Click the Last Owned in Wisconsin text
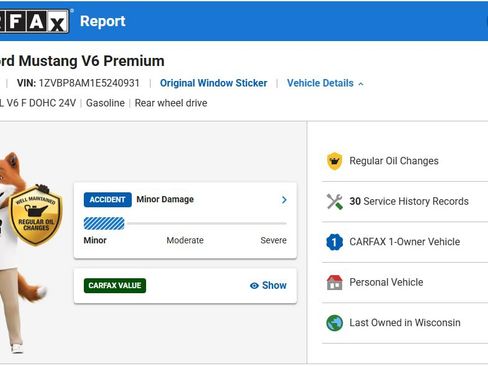 [x=405, y=323]
